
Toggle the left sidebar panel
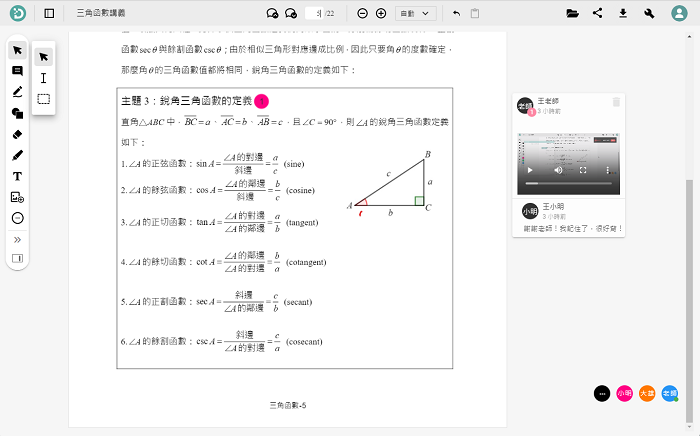pyautogui.click(x=50, y=14)
